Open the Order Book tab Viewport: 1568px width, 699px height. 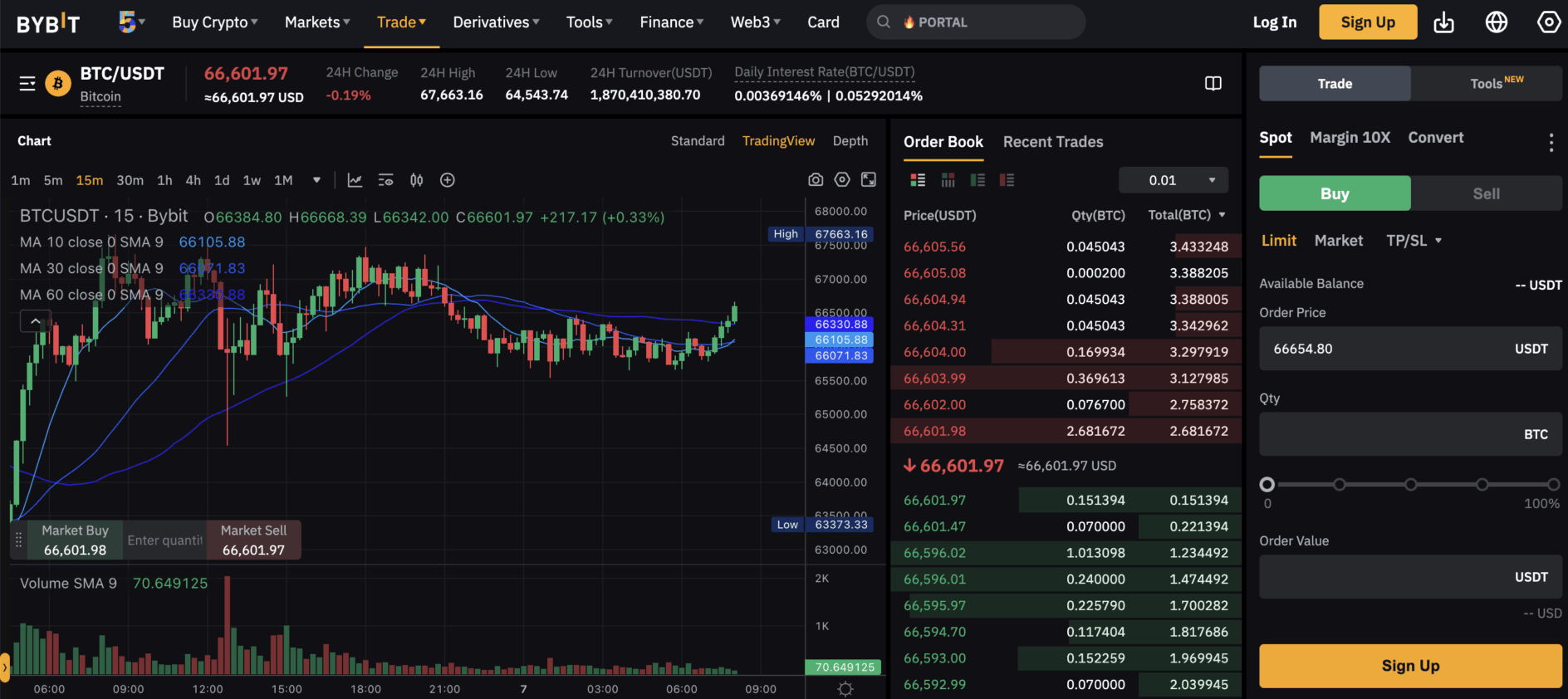943,142
